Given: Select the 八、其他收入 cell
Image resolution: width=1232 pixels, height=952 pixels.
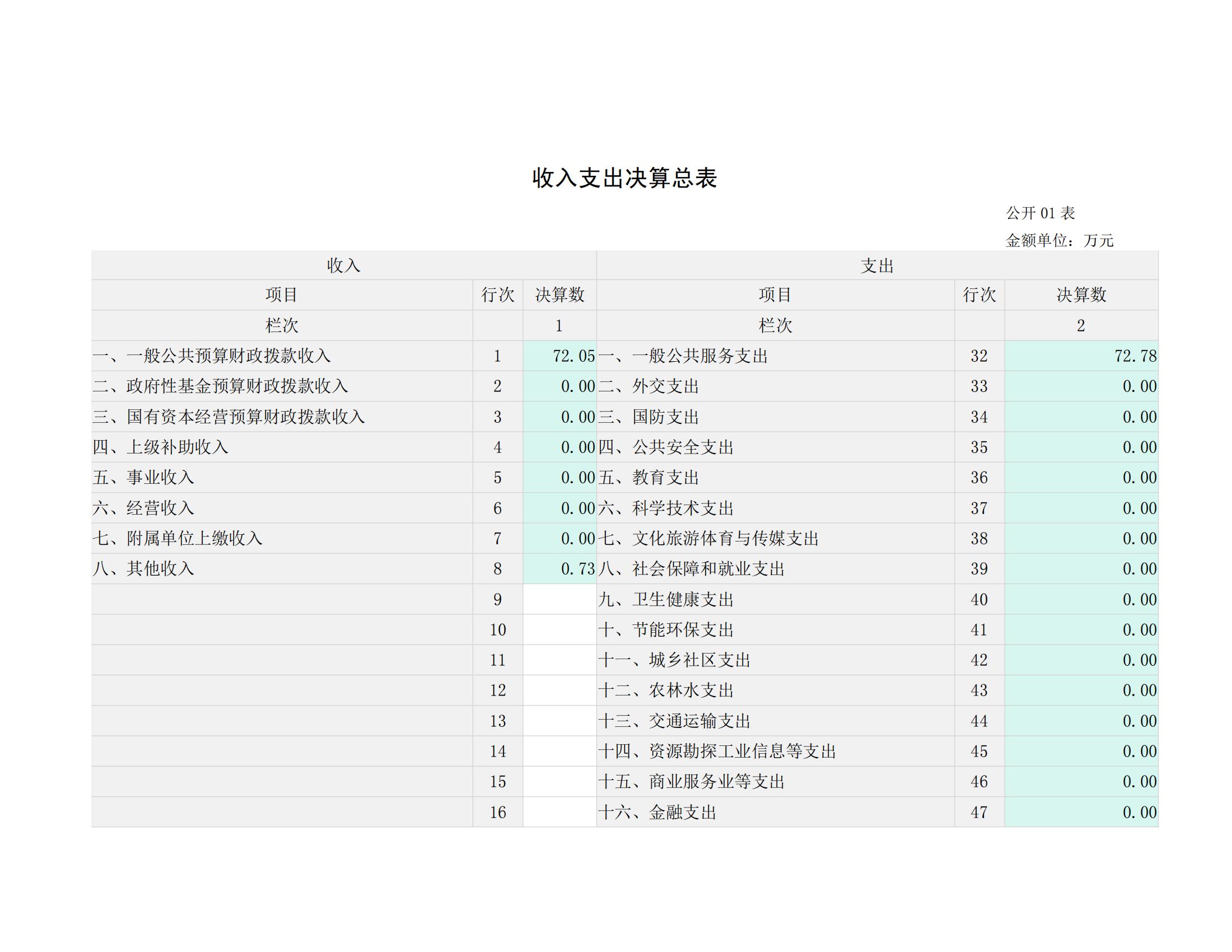Looking at the screenshot, I should [x=282, y=568].
